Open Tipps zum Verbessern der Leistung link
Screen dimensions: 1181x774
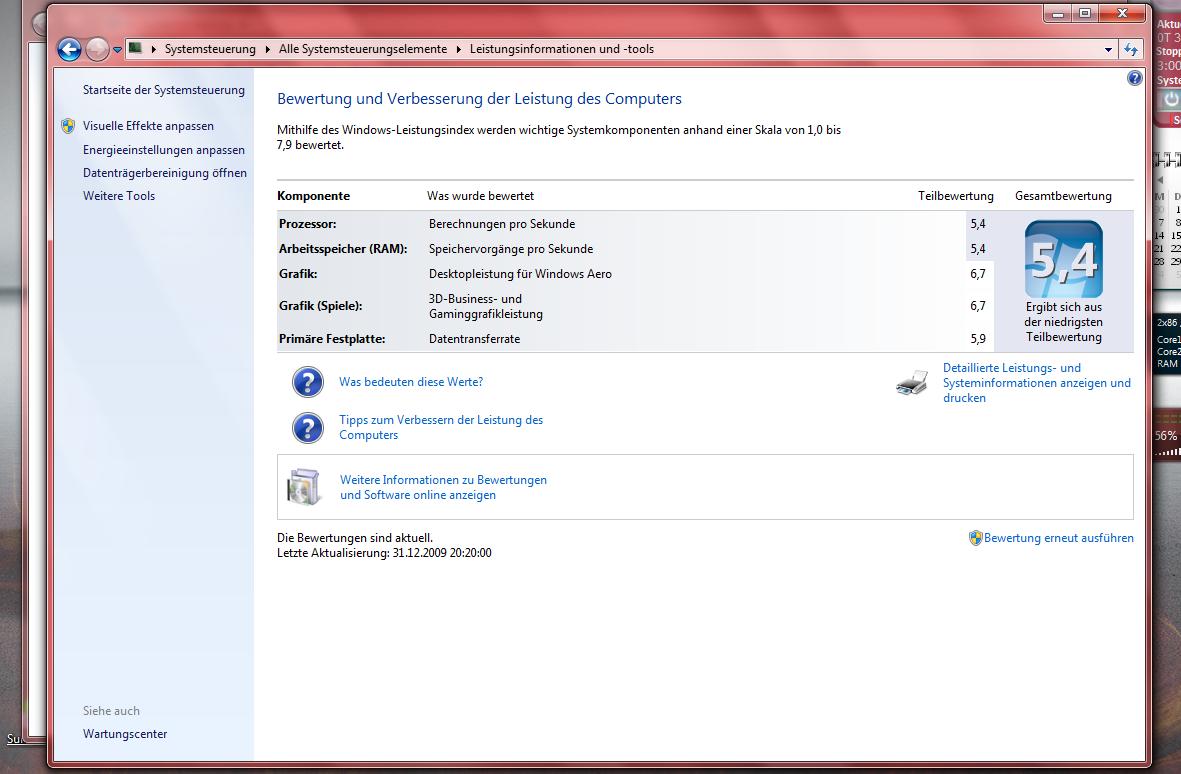pos(441,428)
